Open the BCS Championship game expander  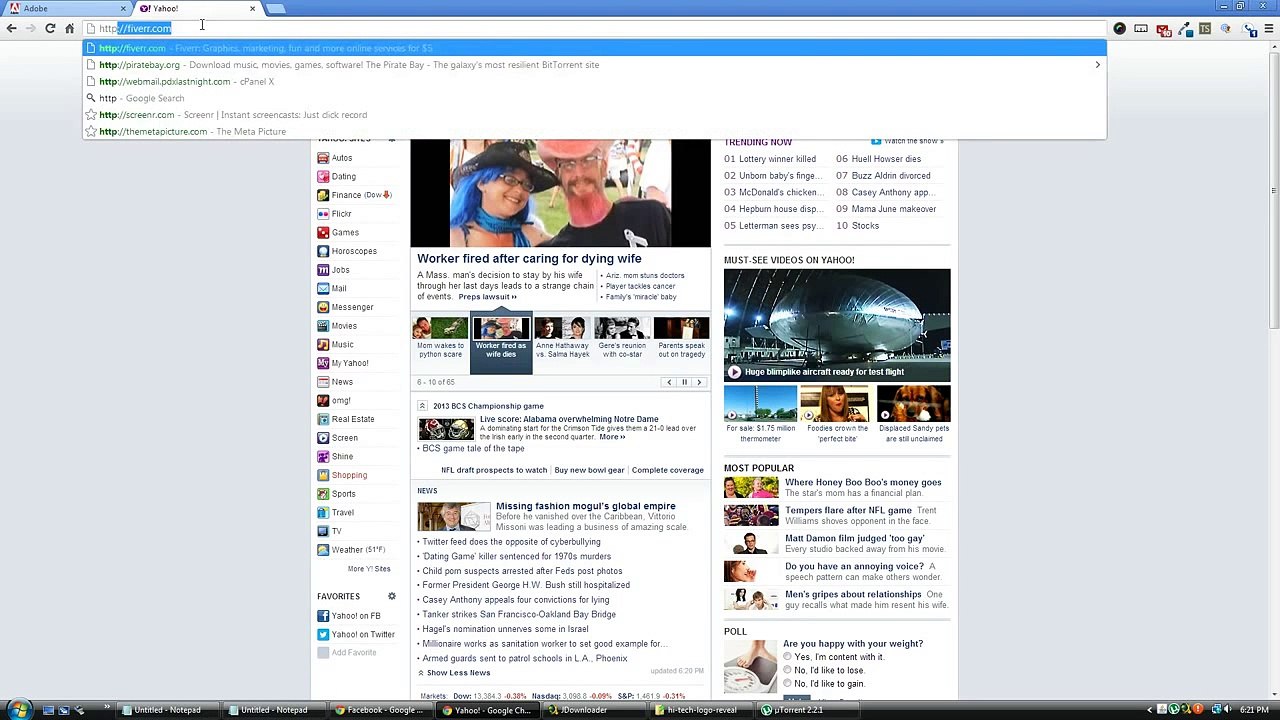pos(422,406)
